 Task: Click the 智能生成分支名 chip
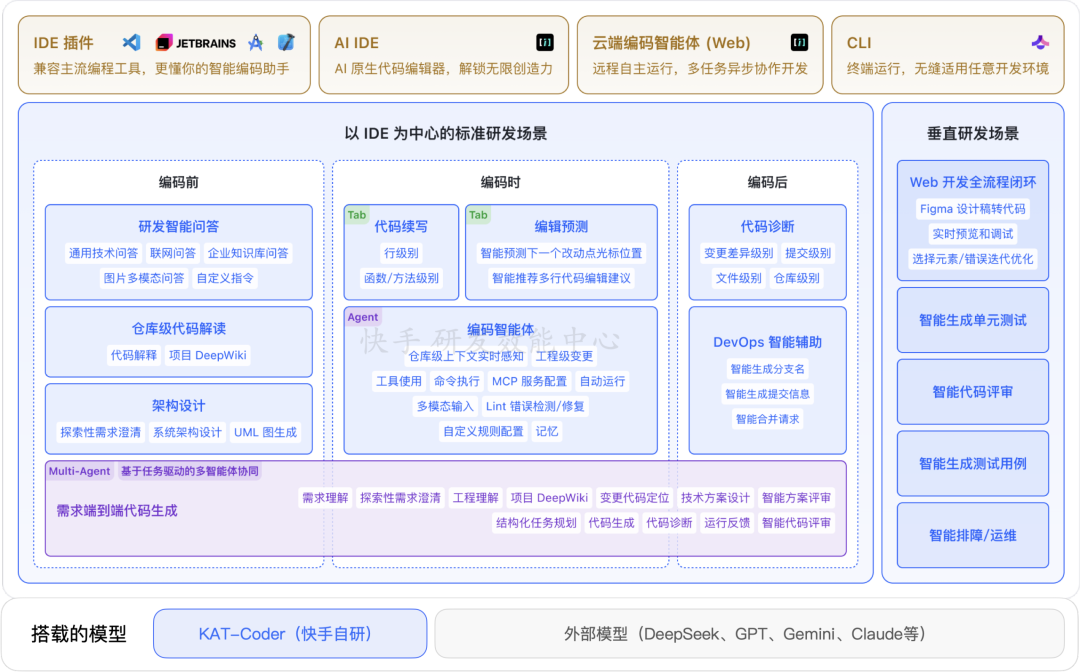coord(767,368)
